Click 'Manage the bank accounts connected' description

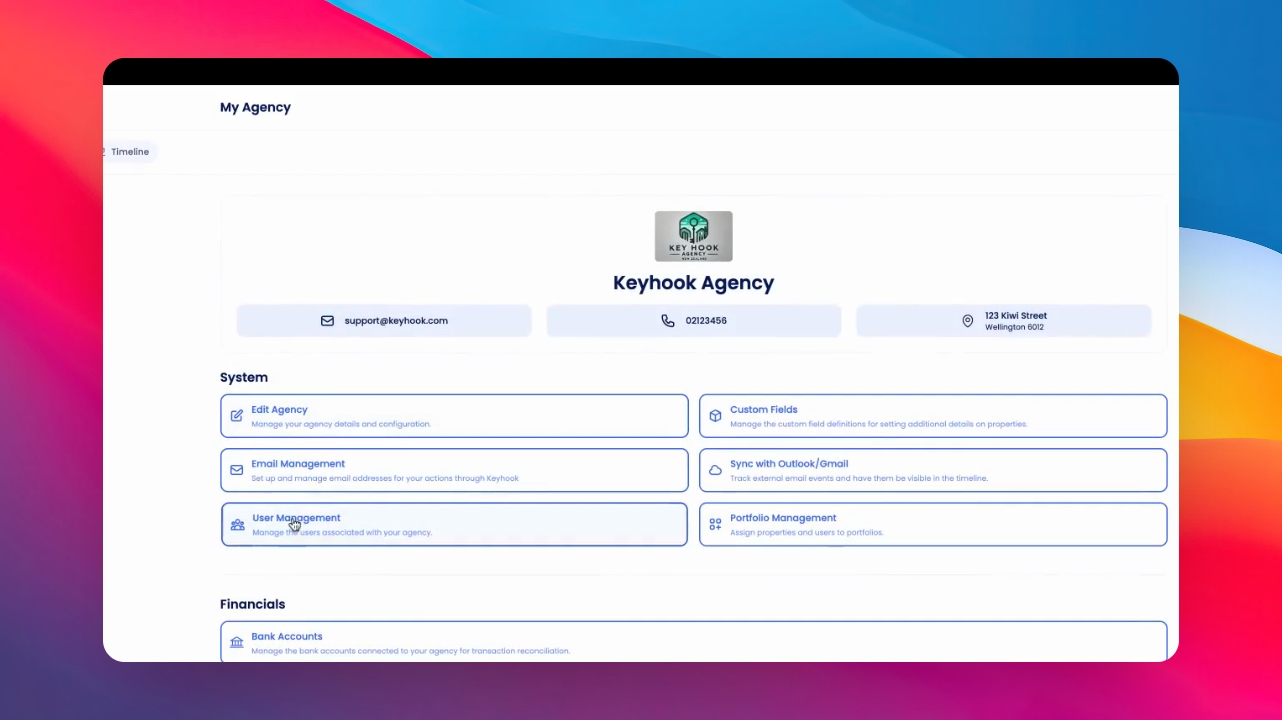click(411, 650)
